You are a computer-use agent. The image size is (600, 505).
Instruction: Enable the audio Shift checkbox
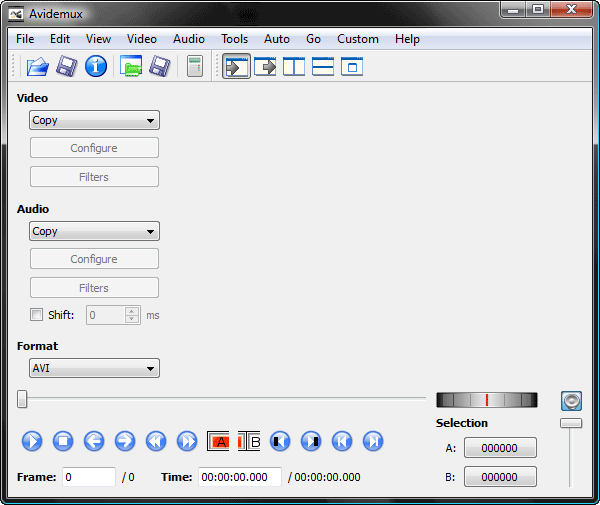click(x=36, y=315)
